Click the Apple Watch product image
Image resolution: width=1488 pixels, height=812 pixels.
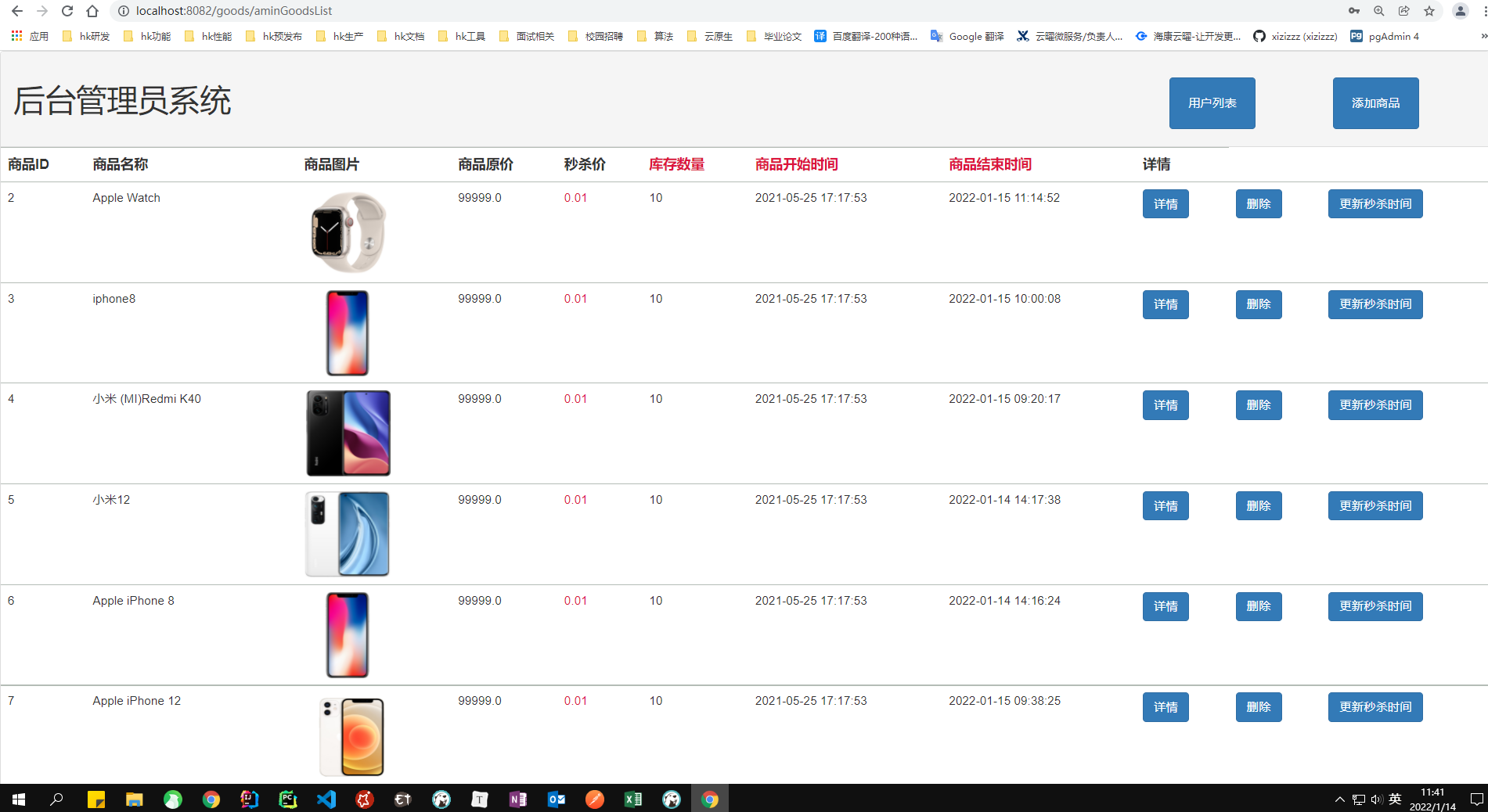click(x=348, y=232)
